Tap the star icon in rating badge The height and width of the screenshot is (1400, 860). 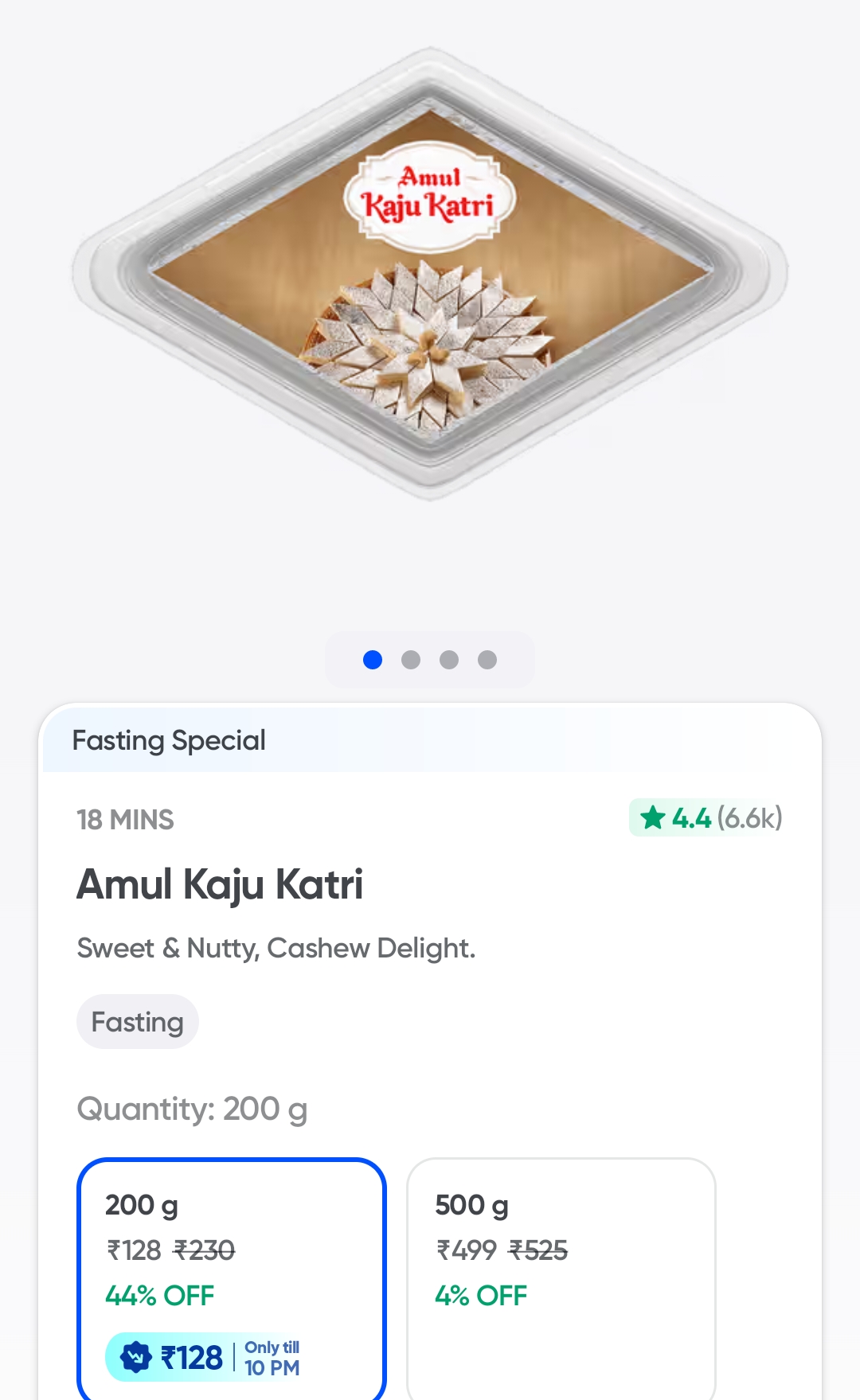[653, 817]
